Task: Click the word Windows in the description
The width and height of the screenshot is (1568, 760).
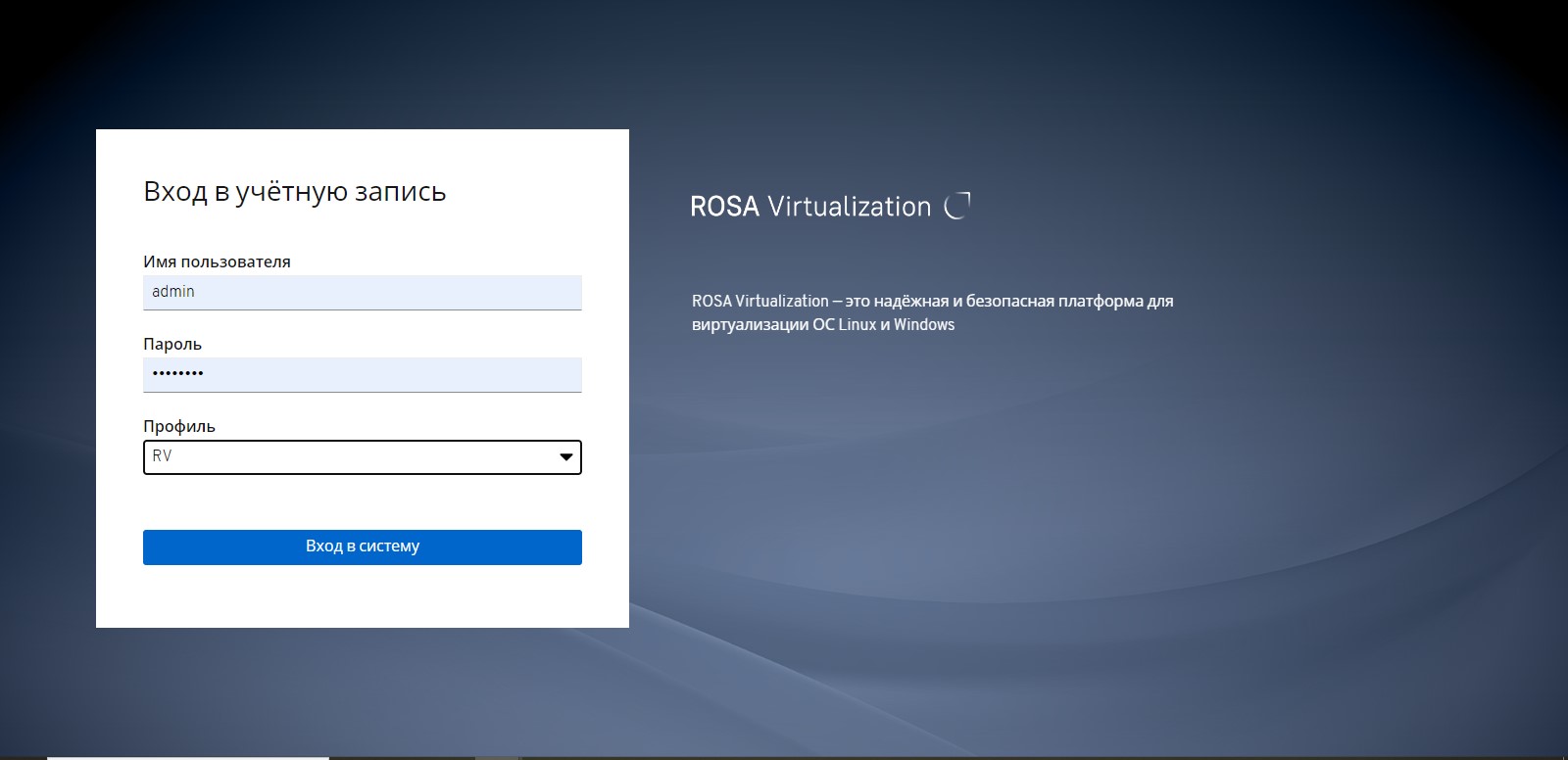Action: tap(923, 324)
